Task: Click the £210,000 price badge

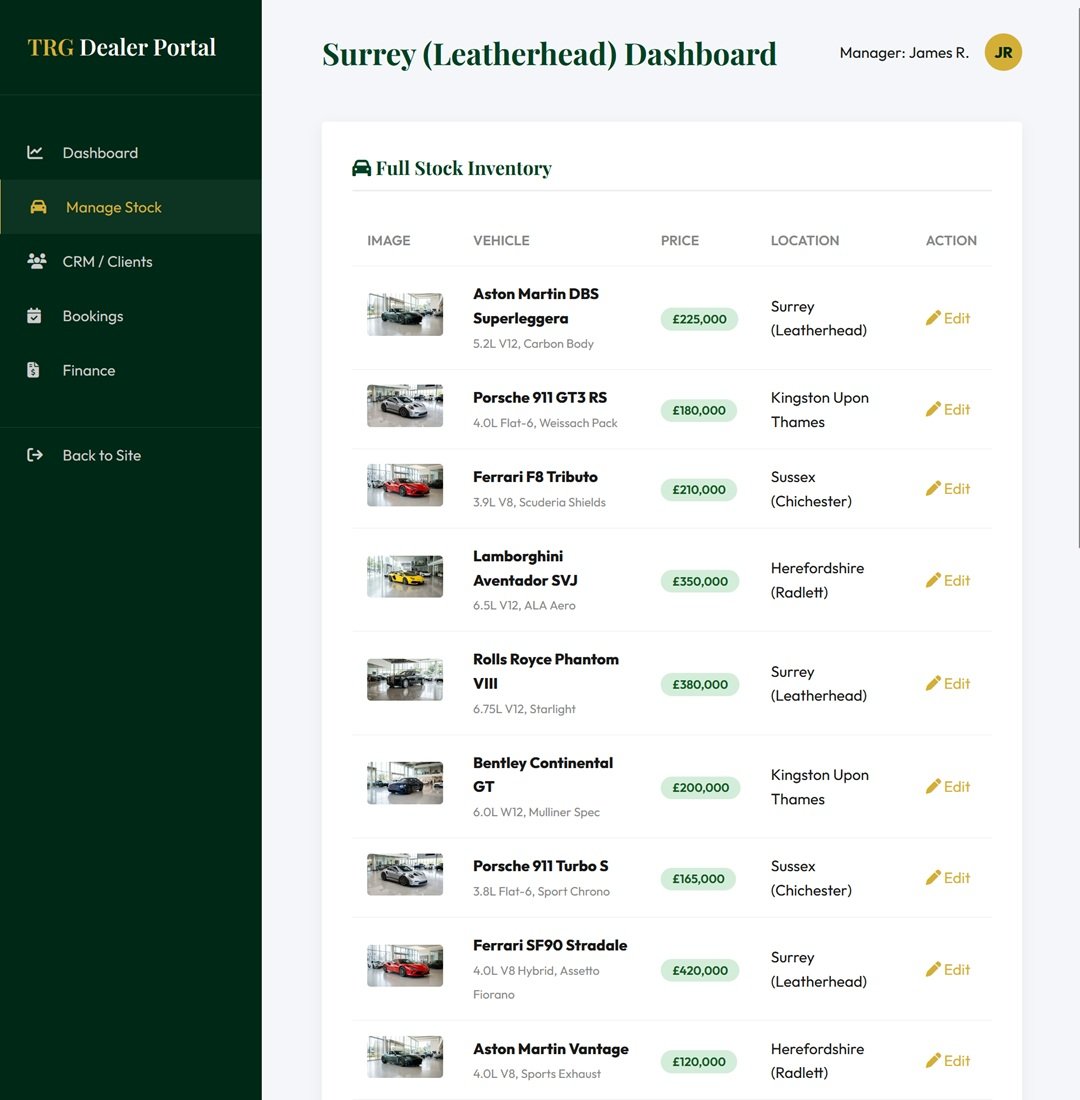Action: [699, 490]
